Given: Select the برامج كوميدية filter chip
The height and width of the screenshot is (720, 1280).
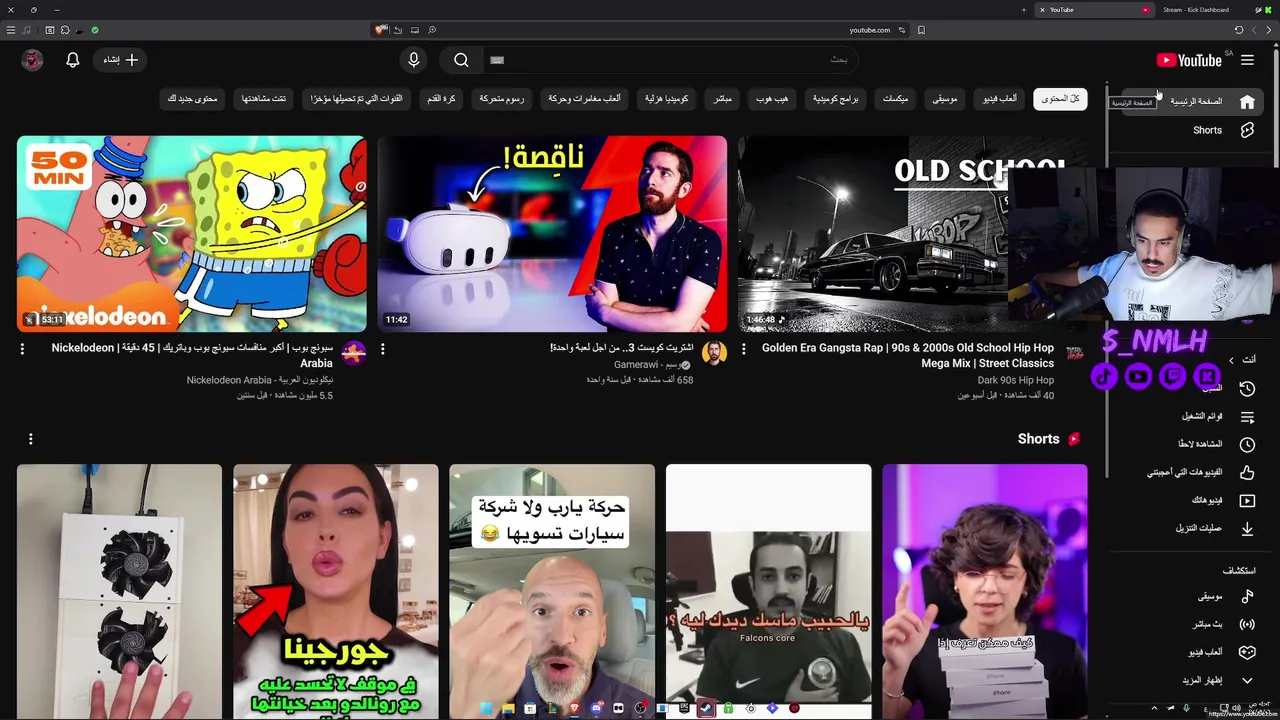Looking at the screenshot, I should 835,99.
